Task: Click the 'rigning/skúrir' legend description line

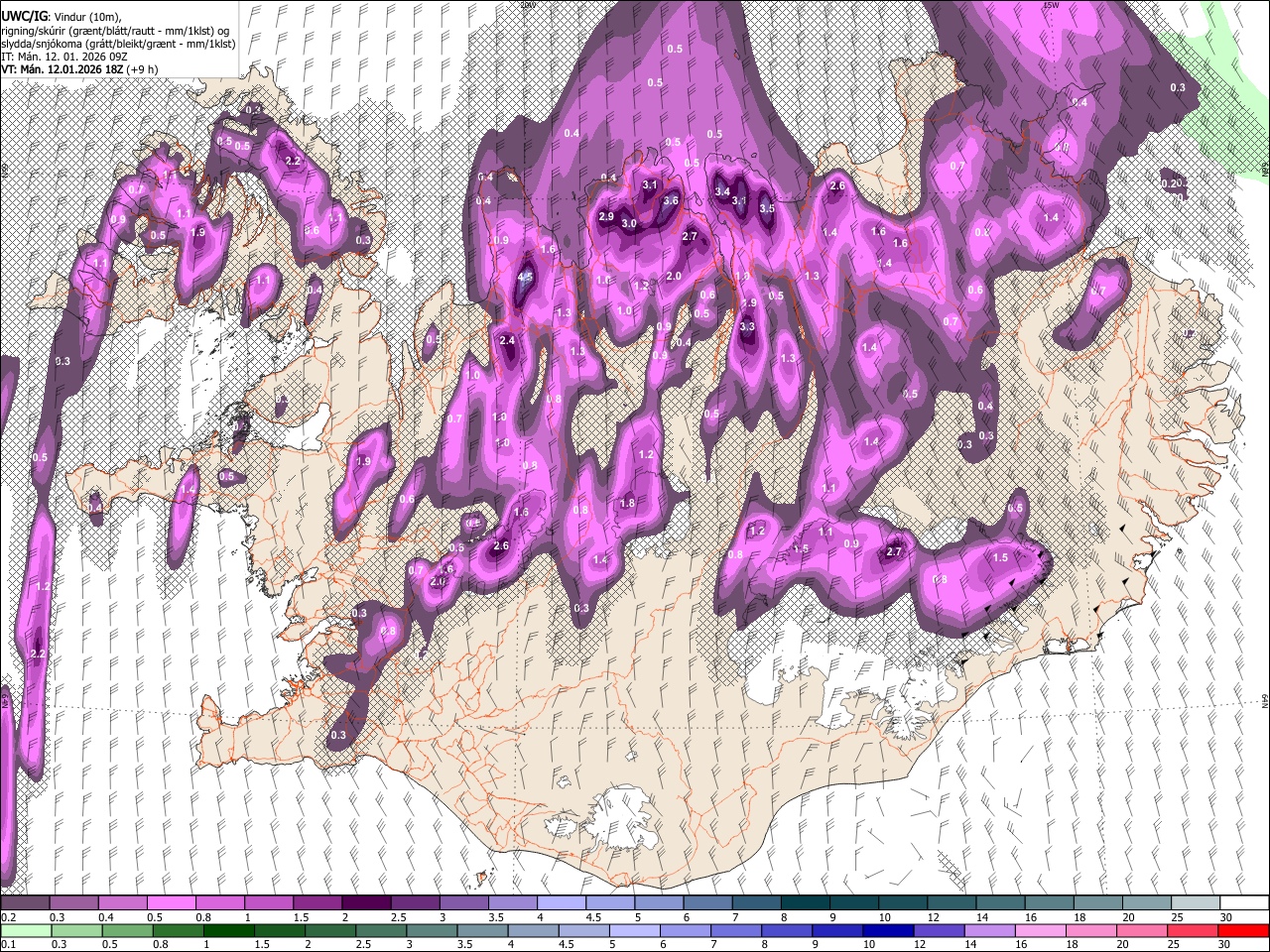Action: tap(115, 30)
